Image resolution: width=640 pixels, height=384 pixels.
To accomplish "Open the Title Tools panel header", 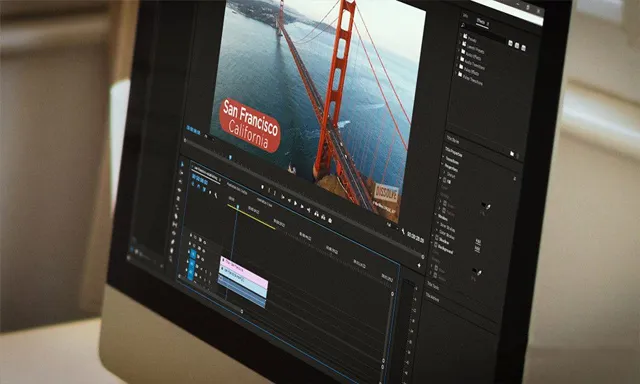I will click(433, 285).
